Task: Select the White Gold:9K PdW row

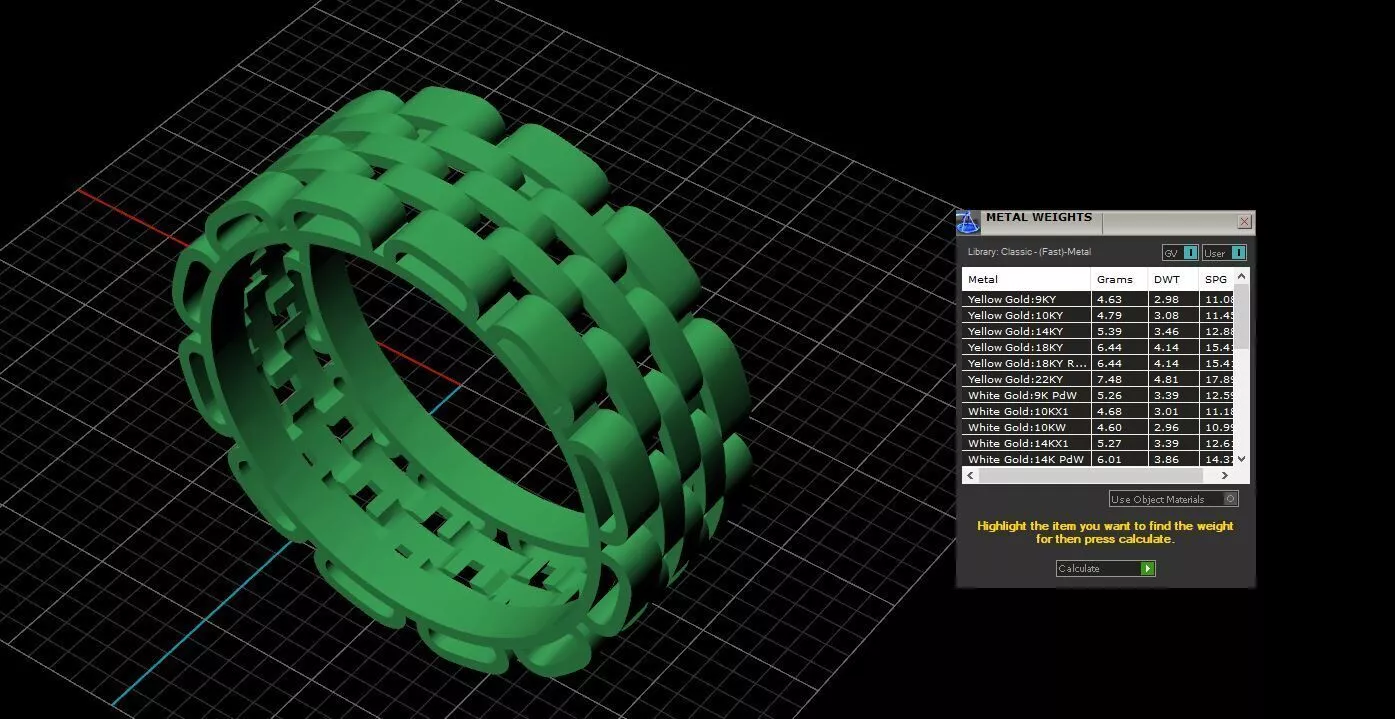Action: click(1098, 395)
